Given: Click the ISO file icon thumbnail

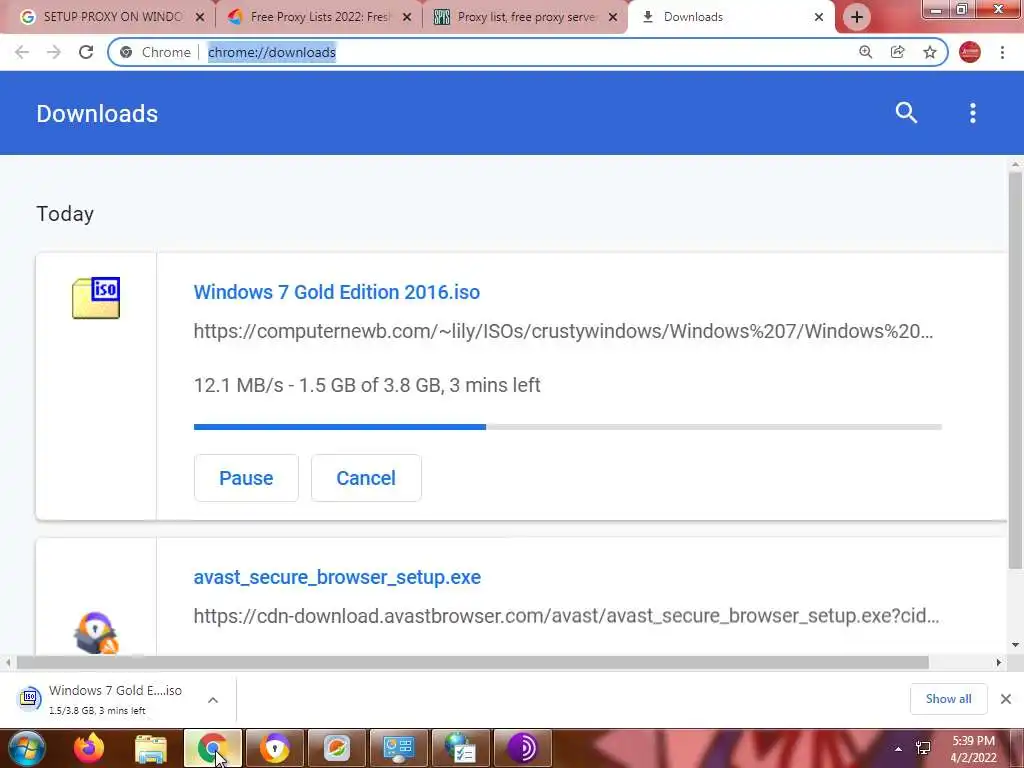Looking at the screenshot, I should pyautogui.click(x=96, y=298).
